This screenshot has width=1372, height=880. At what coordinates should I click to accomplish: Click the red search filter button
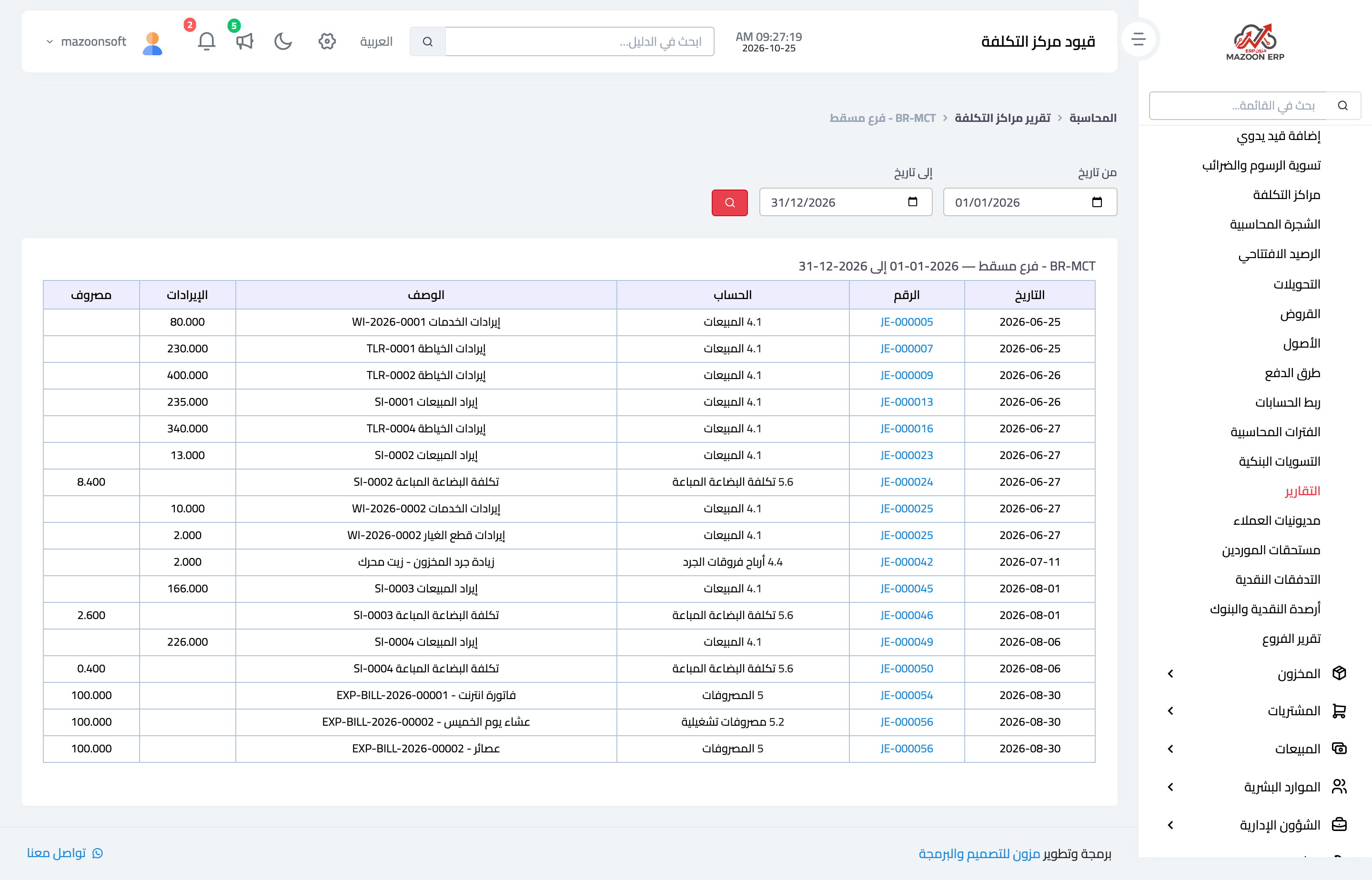[x=729, y=202]
